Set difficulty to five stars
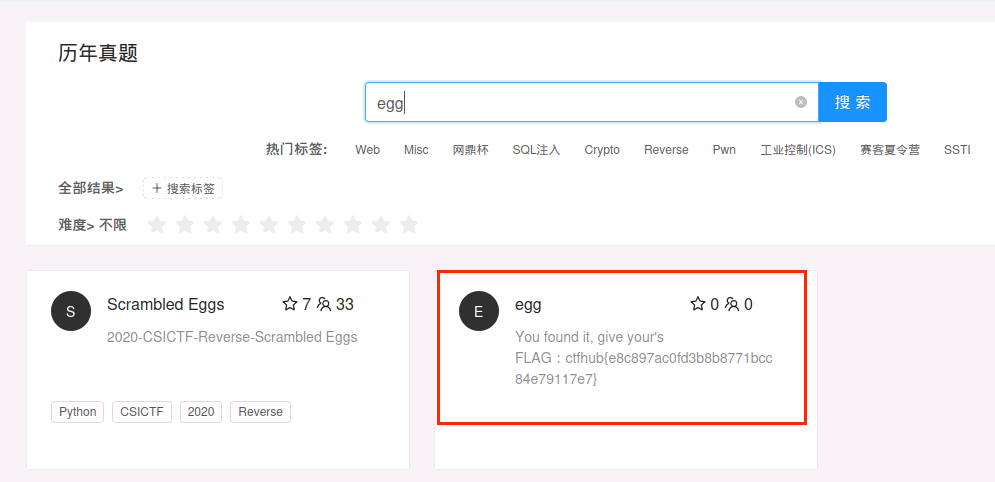Screen dimensions: 995x482 [269, 225]
